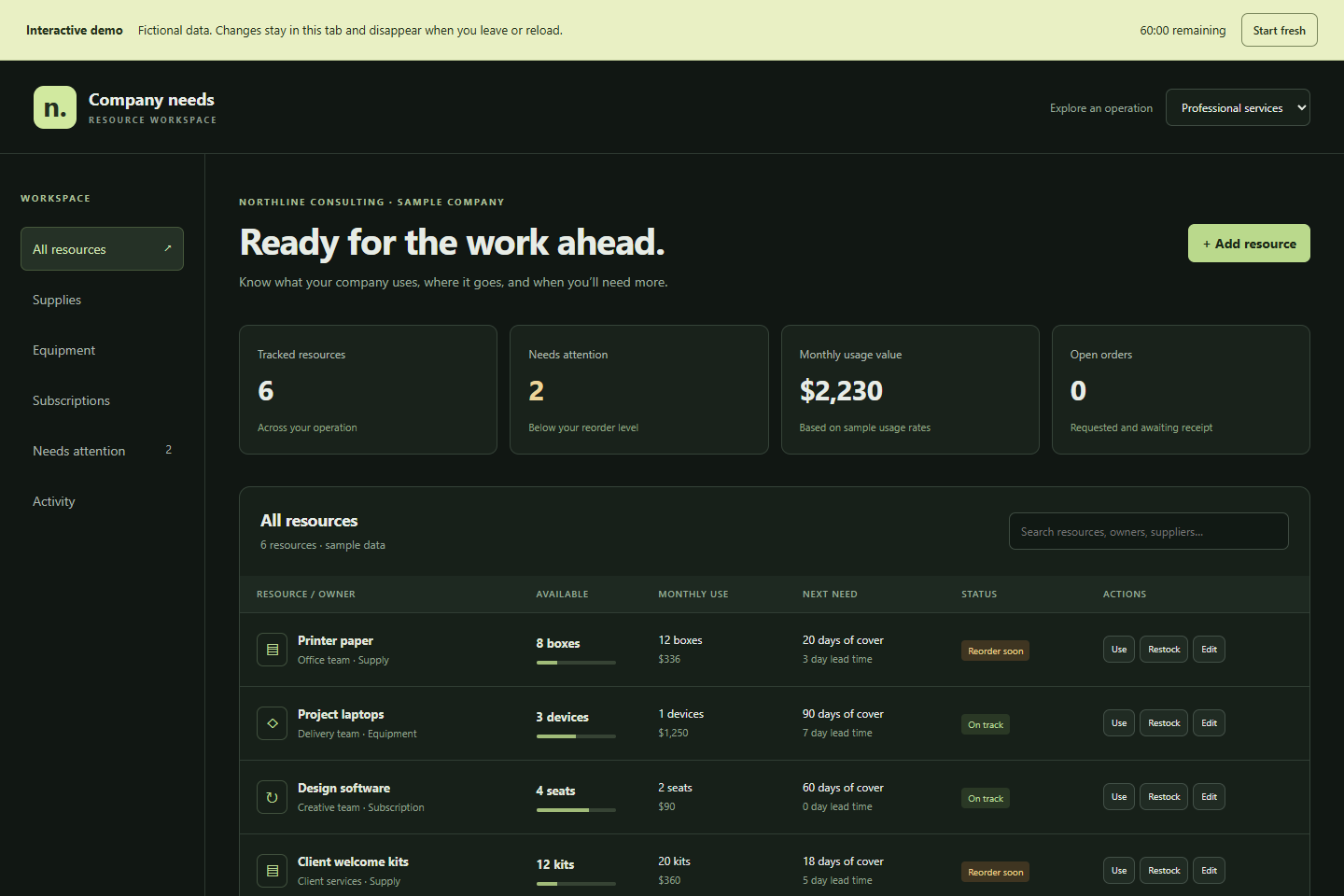The image size is (1344, 896).
Task: Edit the Design software resource
Action: 1209,797
